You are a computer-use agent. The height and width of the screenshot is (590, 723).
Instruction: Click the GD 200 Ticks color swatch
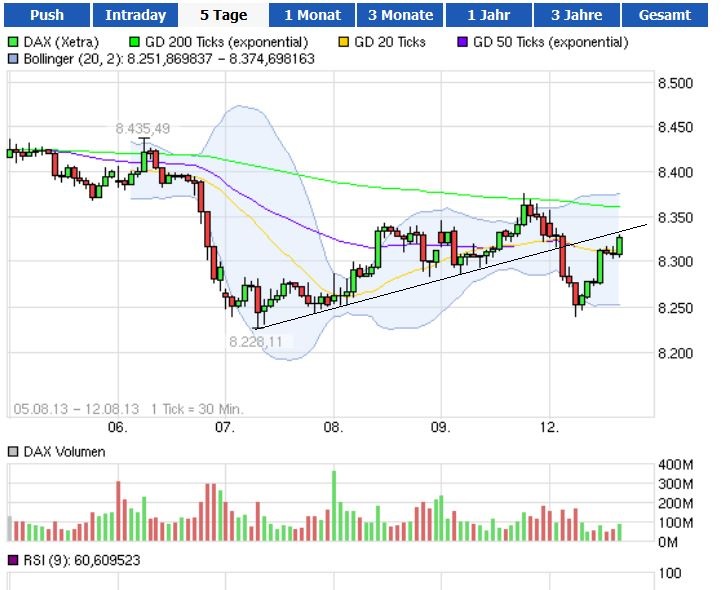click(x=136, y=42)
